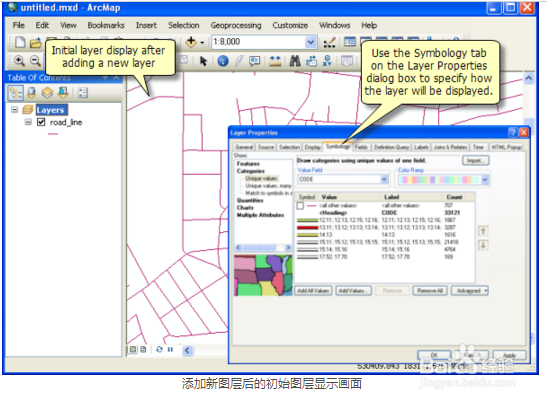The width and height of the screenshot is (547, 402).
Task: Collapse the road_line layer legend
Action: (28, 122)
